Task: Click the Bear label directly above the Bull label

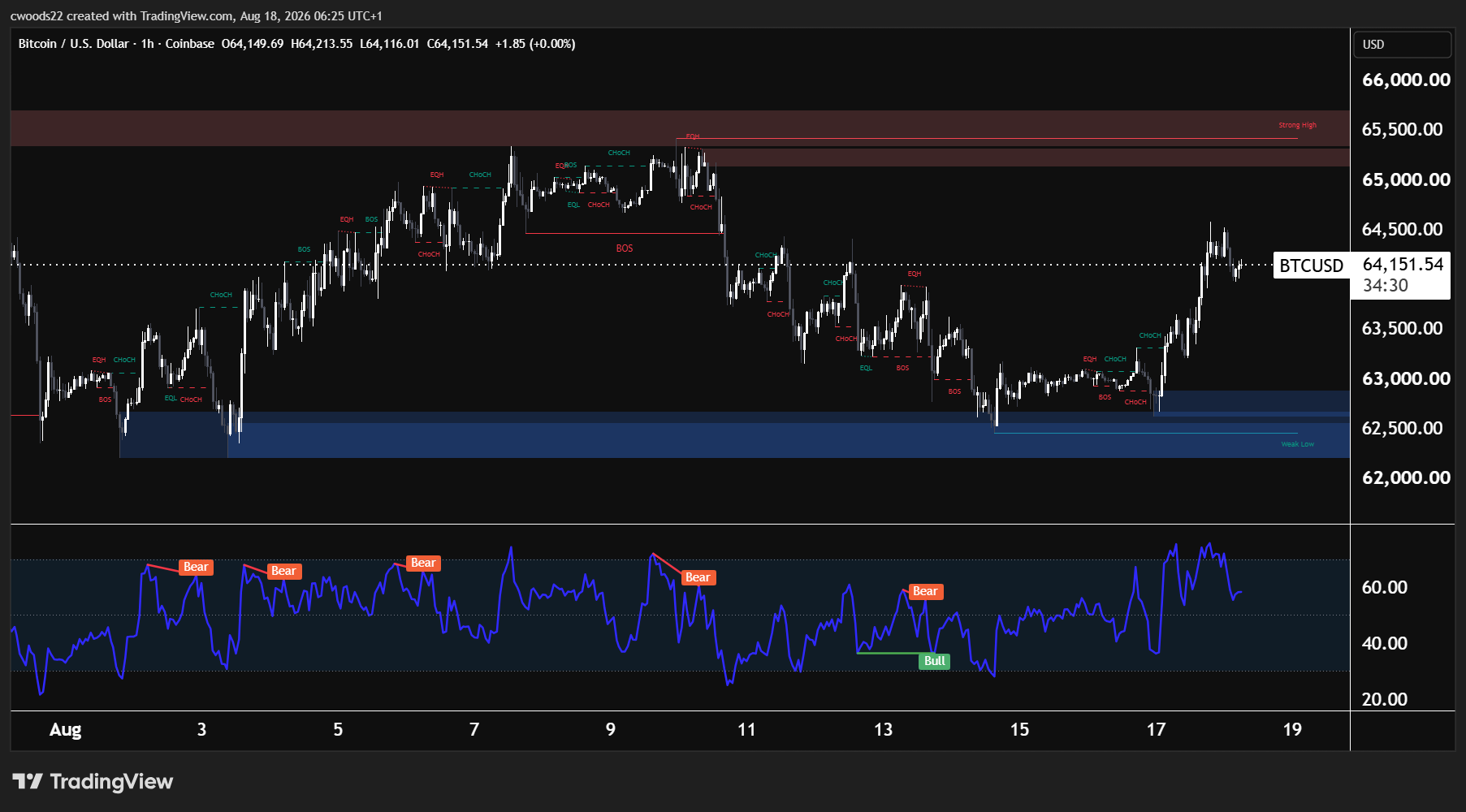Action: tap(925, 591)
